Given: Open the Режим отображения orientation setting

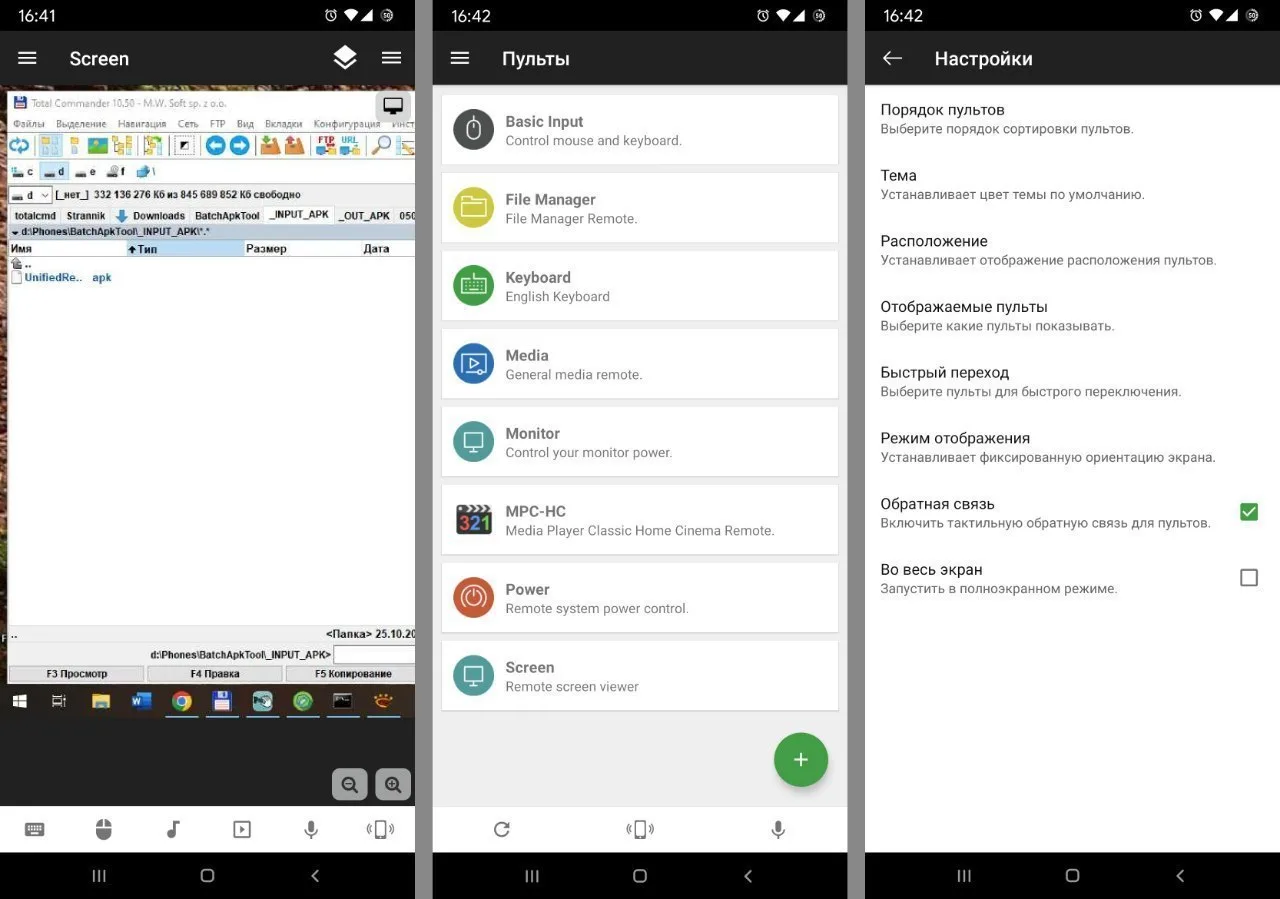Looking at the screenshot, I should 1072,447.
